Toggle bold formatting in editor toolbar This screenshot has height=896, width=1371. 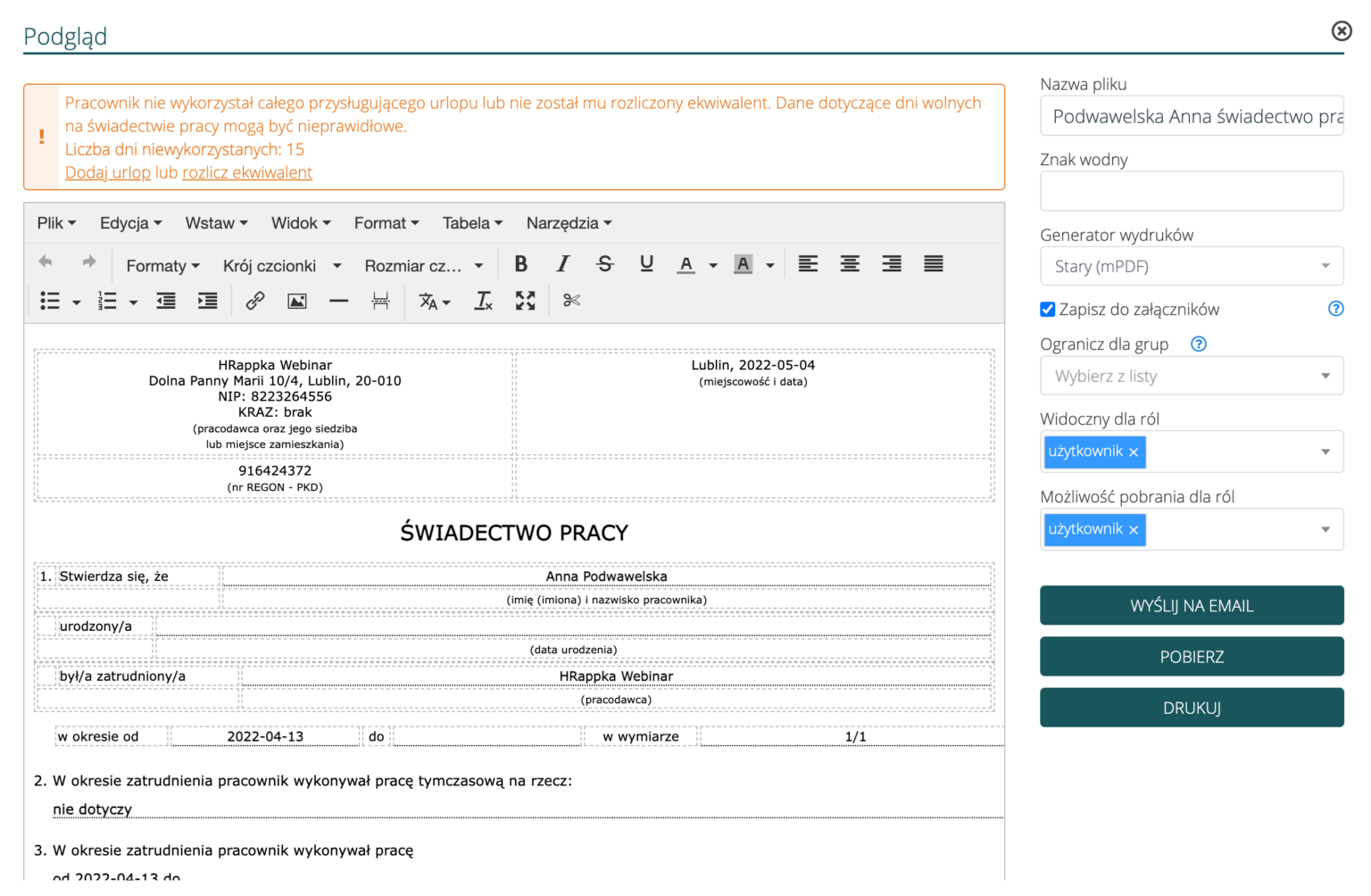(x=521, y=264)
